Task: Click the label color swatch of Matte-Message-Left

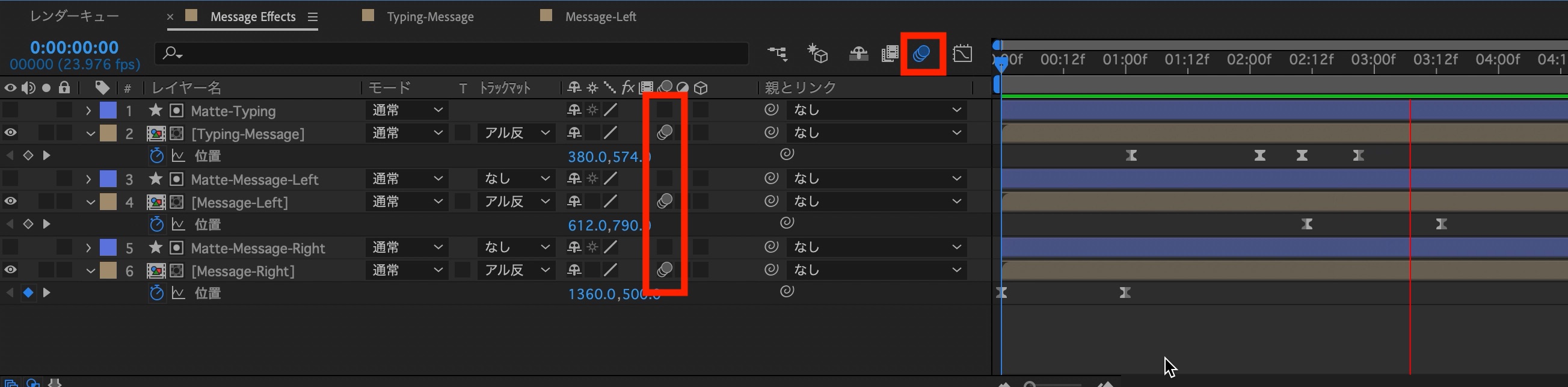Action: pos(108,179)
